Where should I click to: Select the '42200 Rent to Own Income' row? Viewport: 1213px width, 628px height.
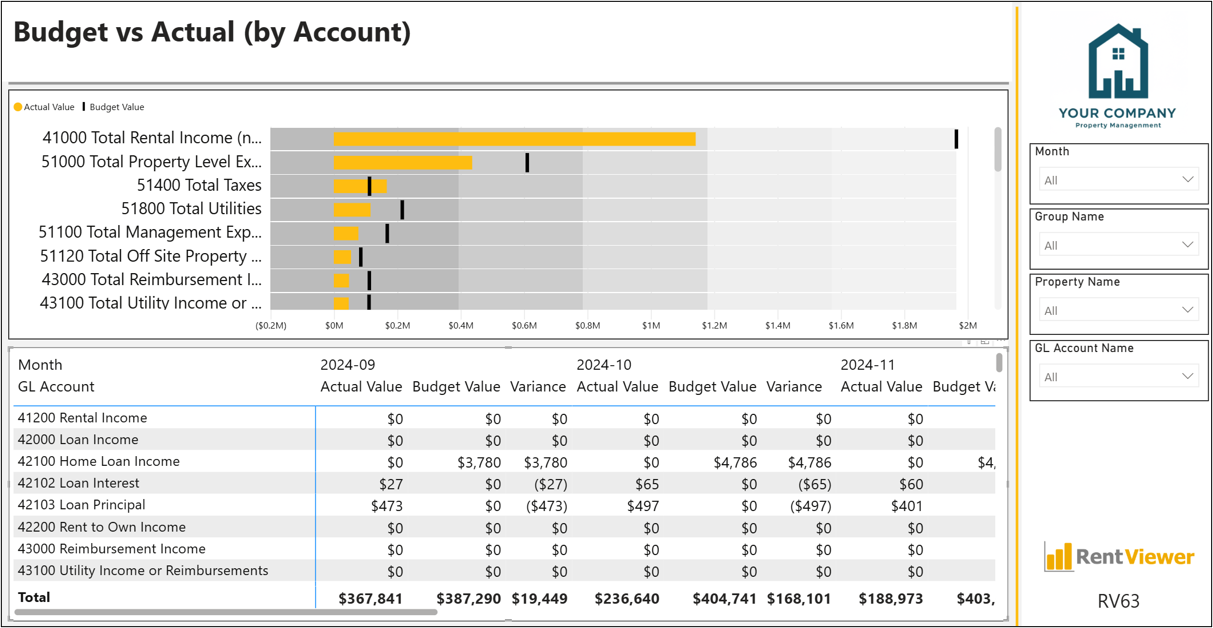pyautogui.click(x=505, y=527)
